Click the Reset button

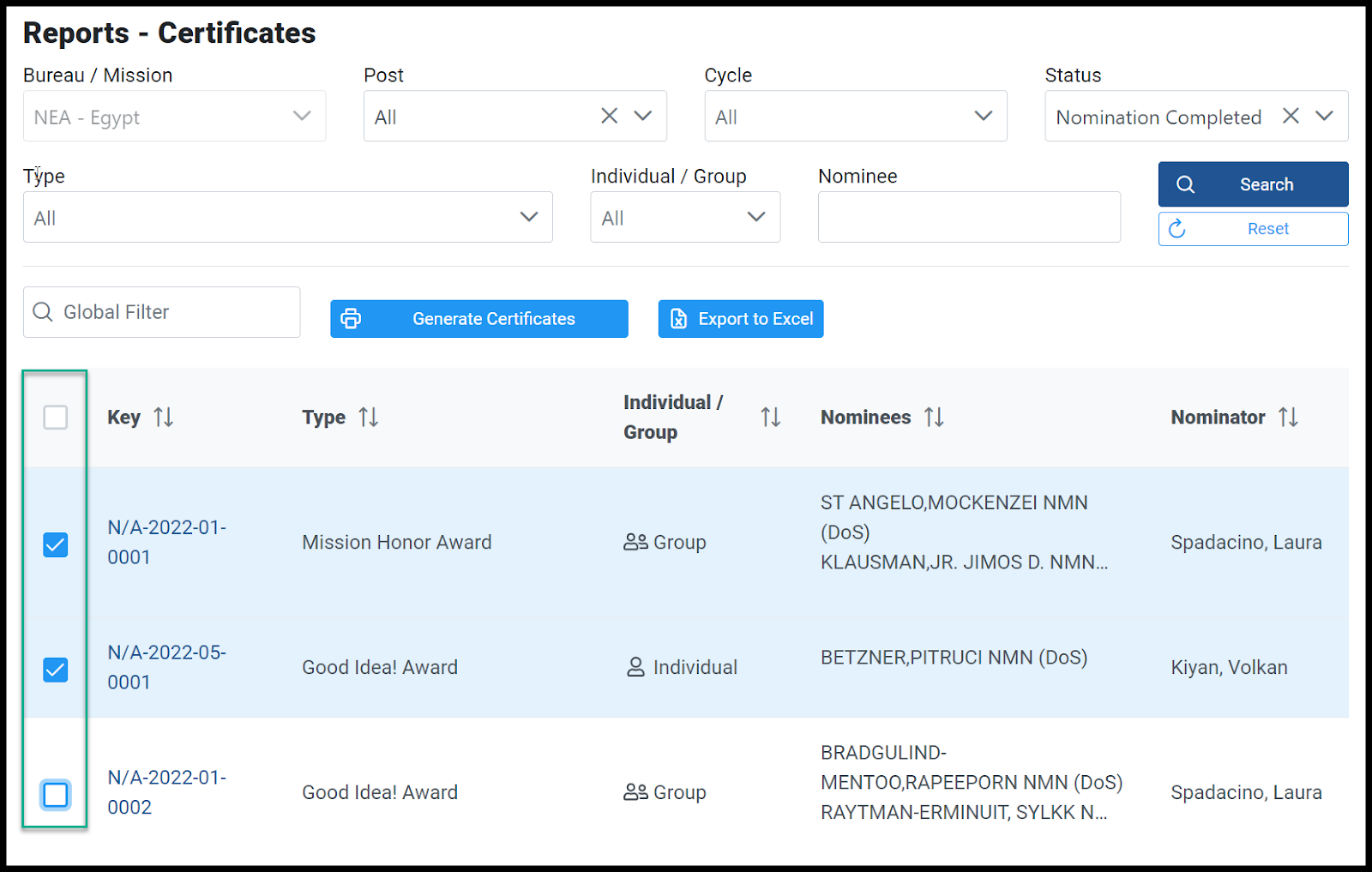coord(1253,229)
